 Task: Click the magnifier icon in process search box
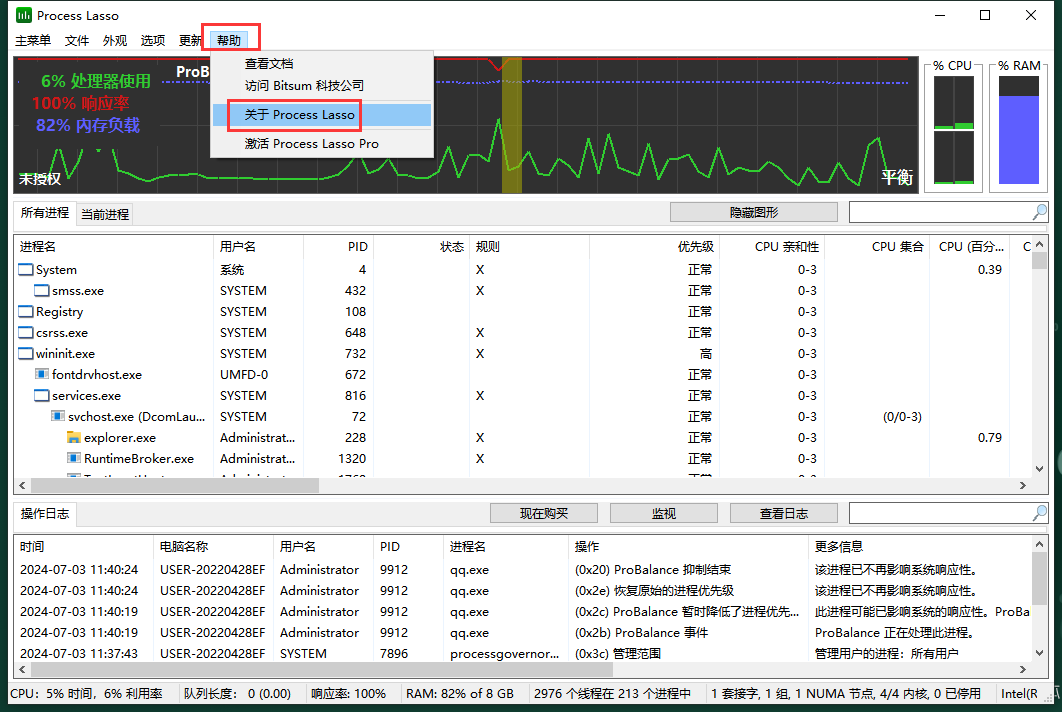(1040, 211)
